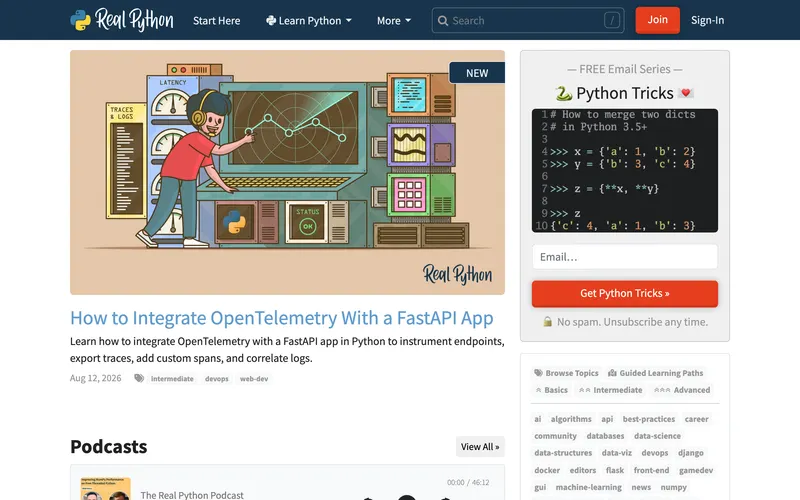Expand the More dropdown menu
Image resolution: width=800 pixels, height=500 pixels.
click(394, 21)
